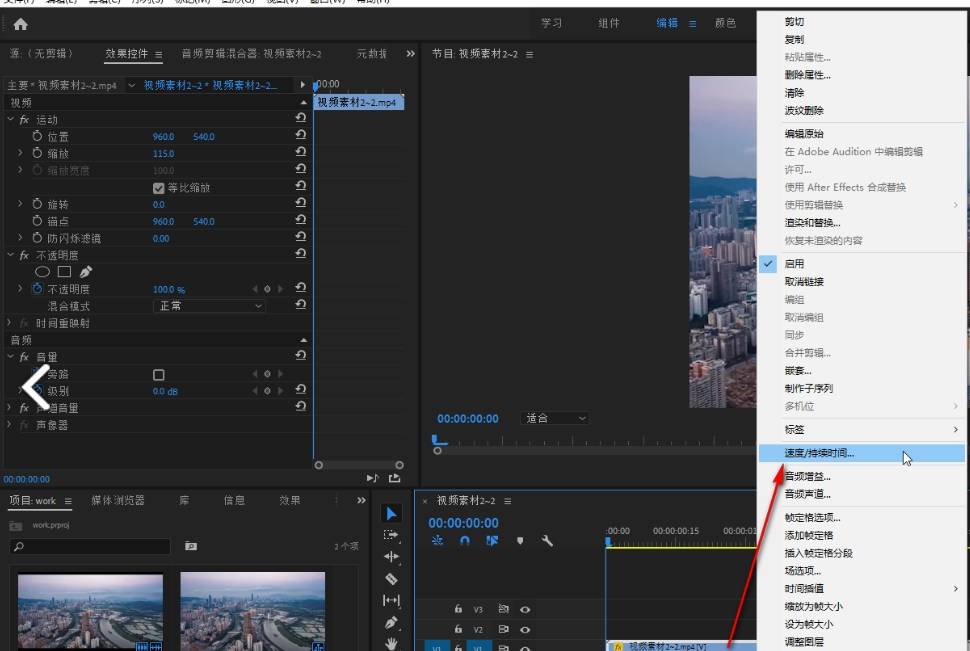The width and height of the screenshot is (970, 651).
Task: Open the 标签 submenu
Action: 862,429
